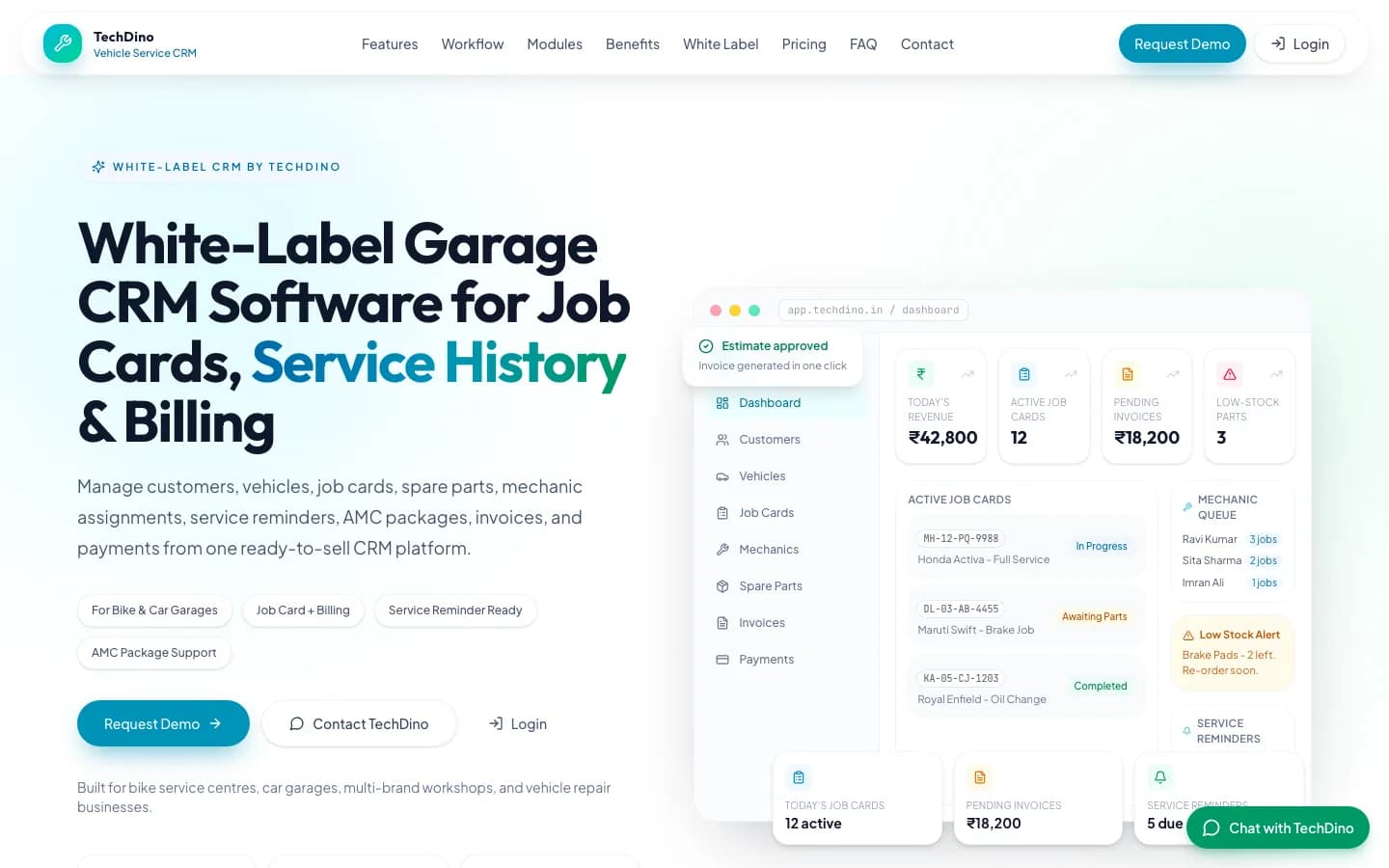The image size is (1389, 868).
Task: Open Chat with TechDino widget
Action: pyautogui.click(x=1278, y=827)
